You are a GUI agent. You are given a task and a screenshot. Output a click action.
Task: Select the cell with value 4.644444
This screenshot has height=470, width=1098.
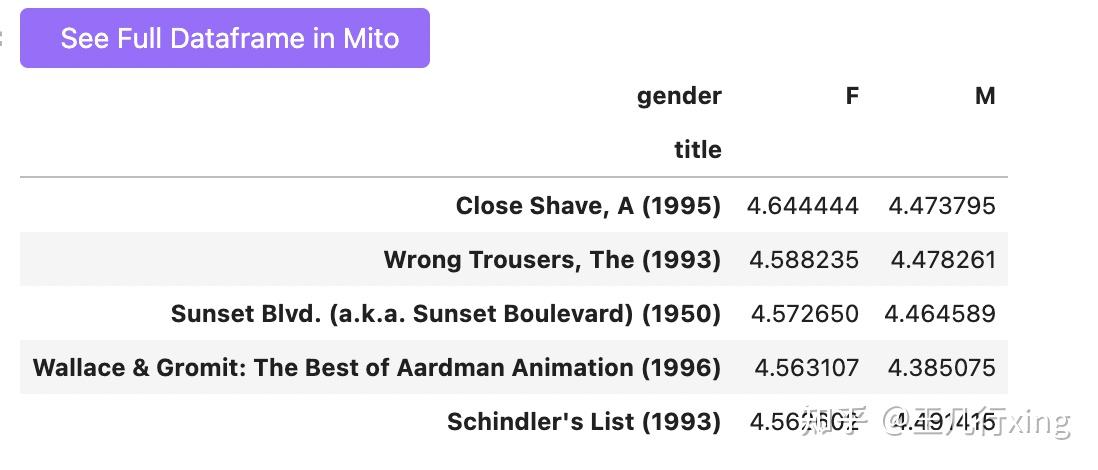click(802, 206)
